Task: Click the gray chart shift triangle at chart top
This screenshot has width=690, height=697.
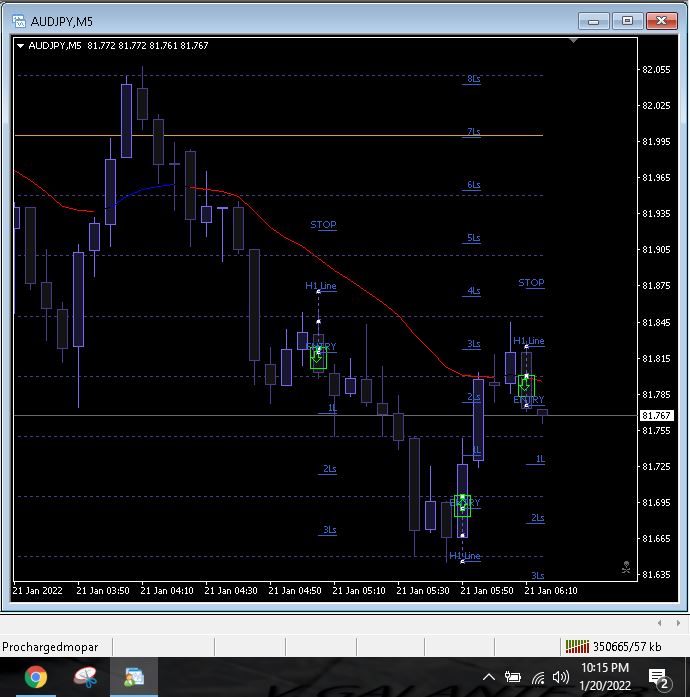Action: click(x=574, y=40)
